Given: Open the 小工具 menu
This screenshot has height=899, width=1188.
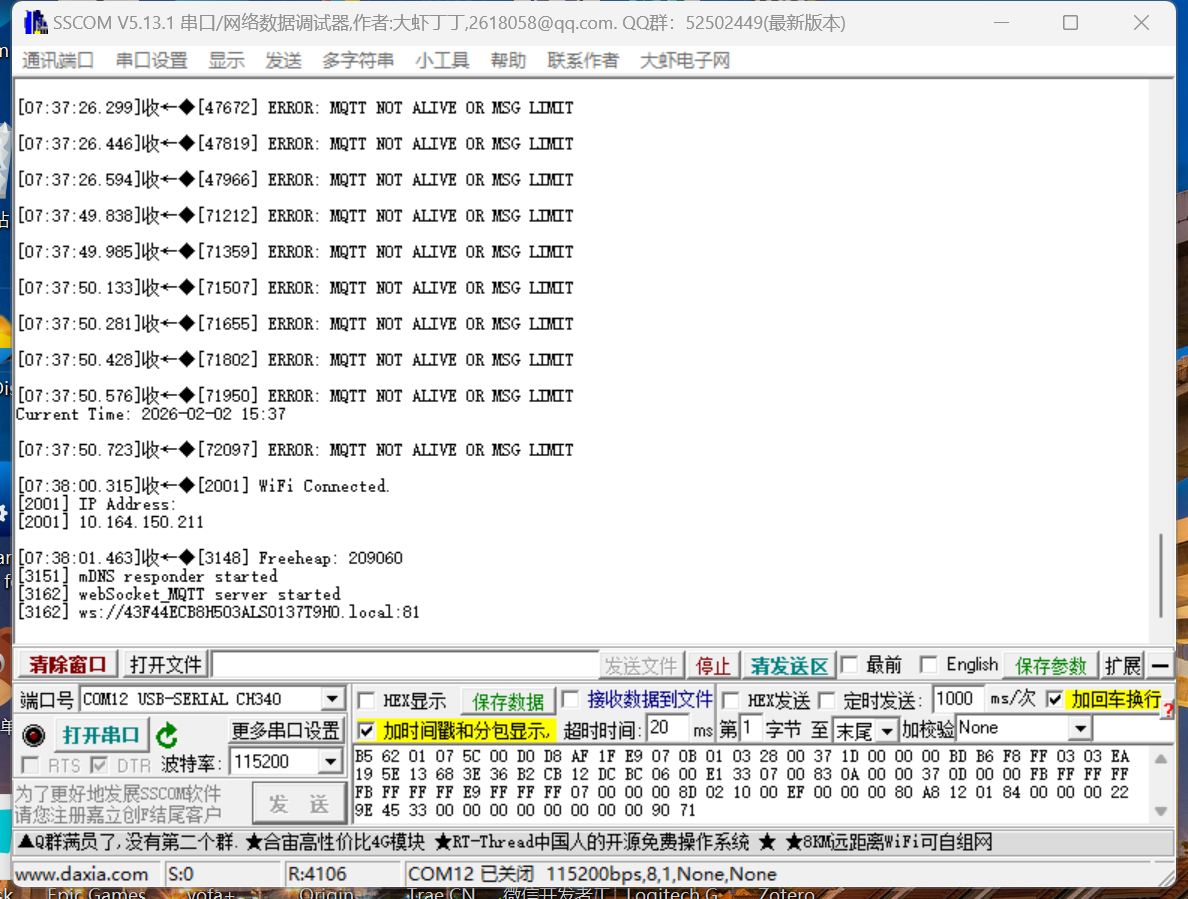Looking at the screenshot, I should (442, 61).
